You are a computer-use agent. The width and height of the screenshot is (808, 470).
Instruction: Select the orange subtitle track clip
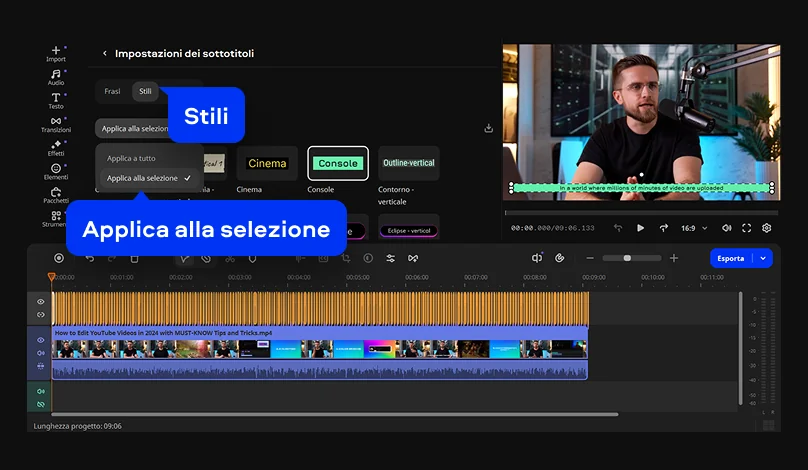tap(320, 309)
